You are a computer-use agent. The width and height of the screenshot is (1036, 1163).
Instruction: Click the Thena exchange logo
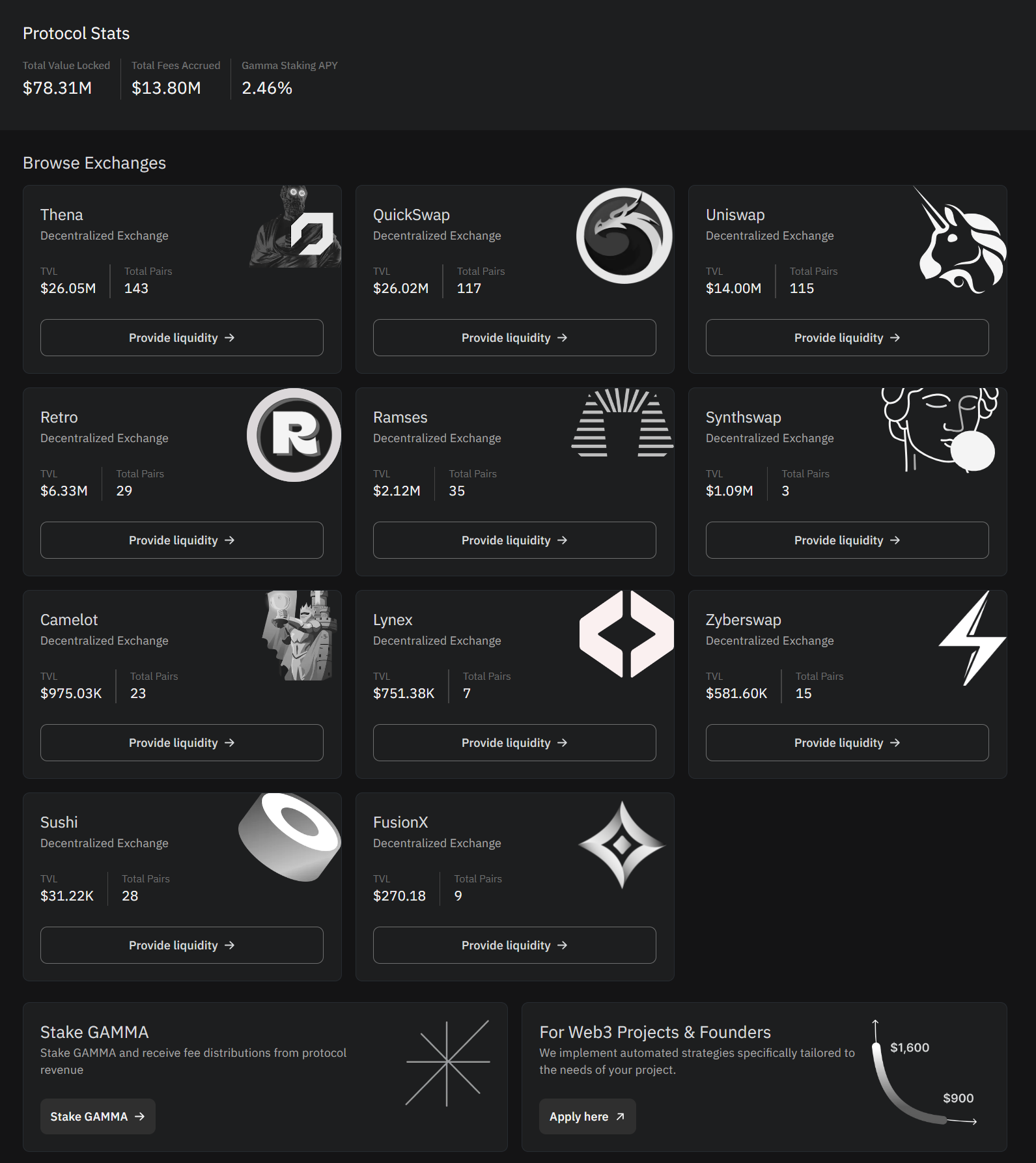(296, 227)
